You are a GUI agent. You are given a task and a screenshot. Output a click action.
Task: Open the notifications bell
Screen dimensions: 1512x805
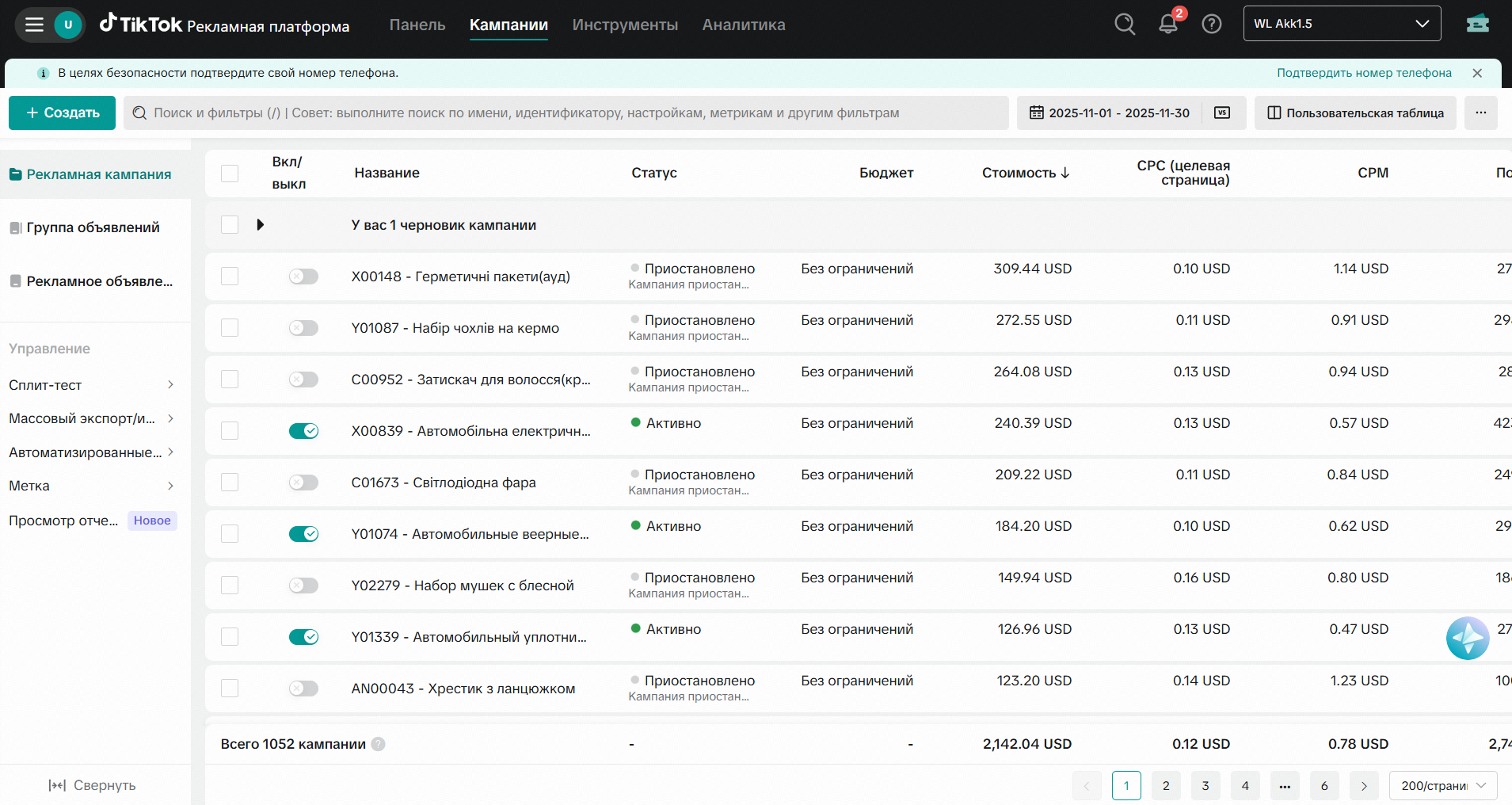coord(1168,24)
